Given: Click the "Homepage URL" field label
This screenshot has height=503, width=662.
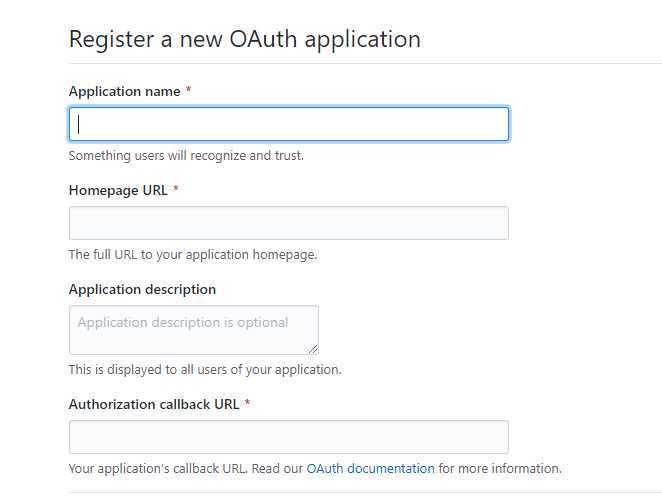Looking at the screenshot, I should click(118, 190).
